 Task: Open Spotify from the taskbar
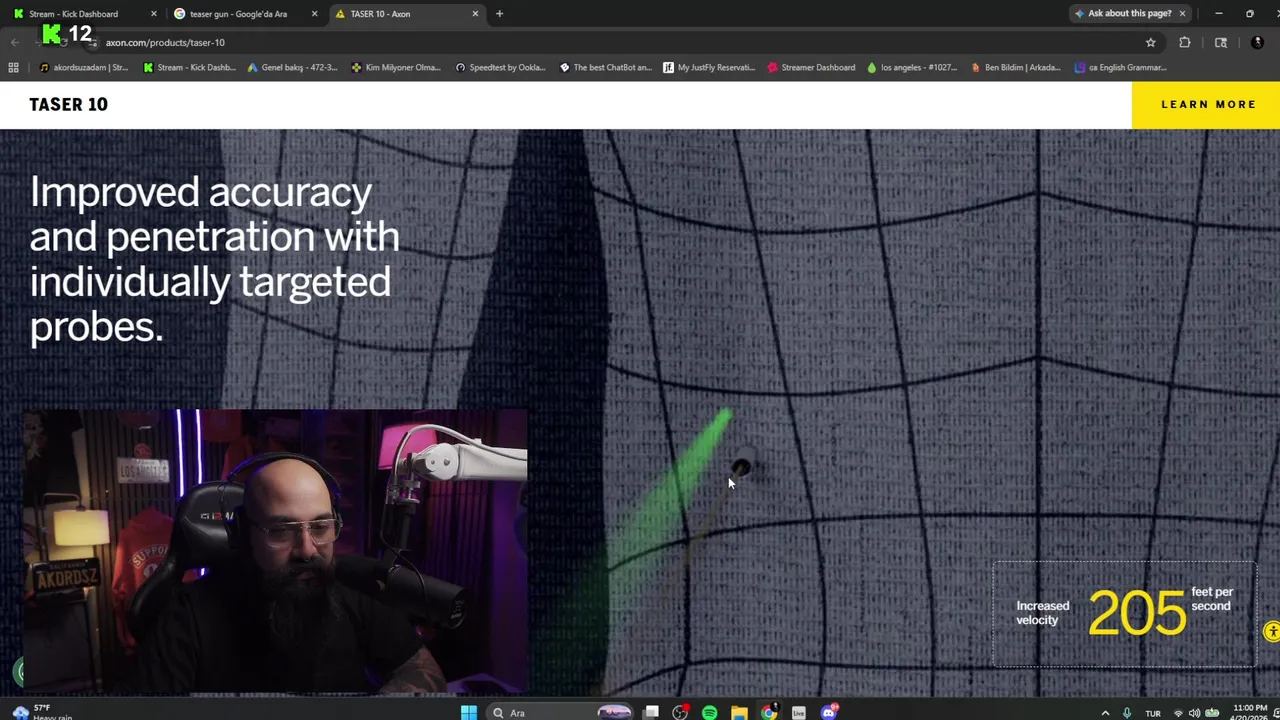tap(709, 712)
